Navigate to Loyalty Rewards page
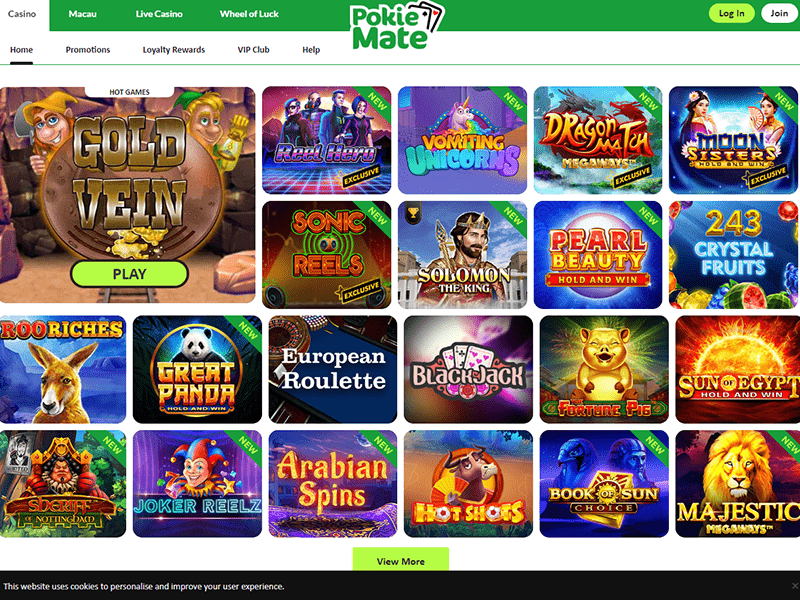This screenshot has height=600, width=800. 174,49
